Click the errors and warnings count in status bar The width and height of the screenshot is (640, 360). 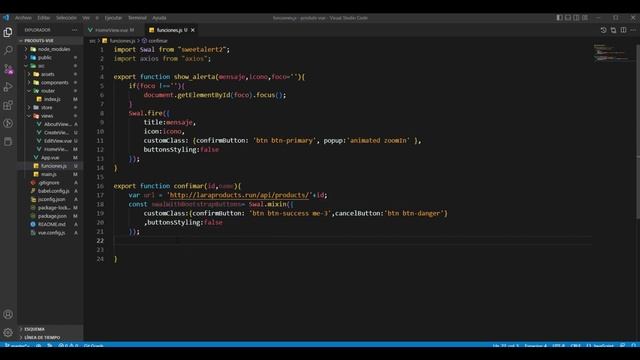coord(68,346)
